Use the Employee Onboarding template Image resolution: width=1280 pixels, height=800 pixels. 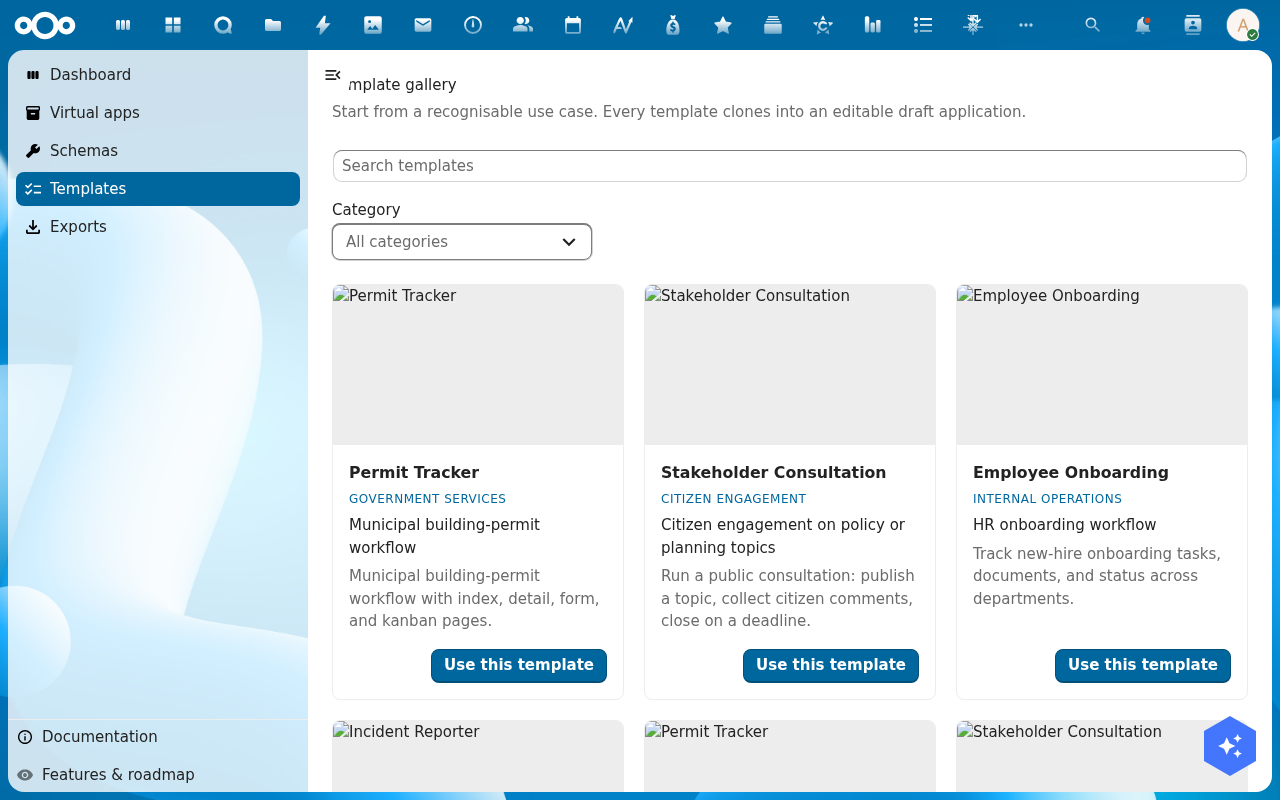(1143, 666)
